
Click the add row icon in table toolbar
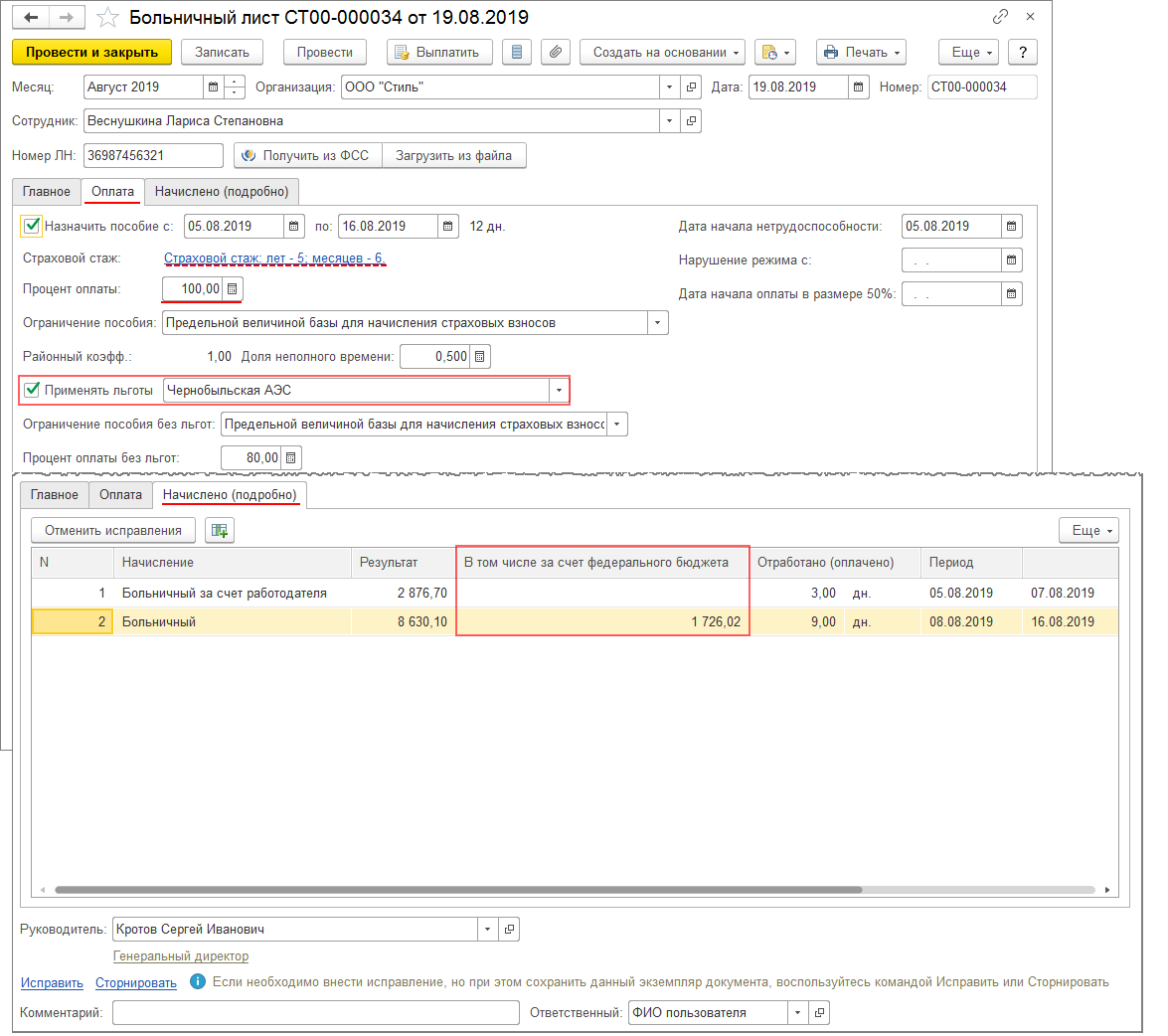219,531
